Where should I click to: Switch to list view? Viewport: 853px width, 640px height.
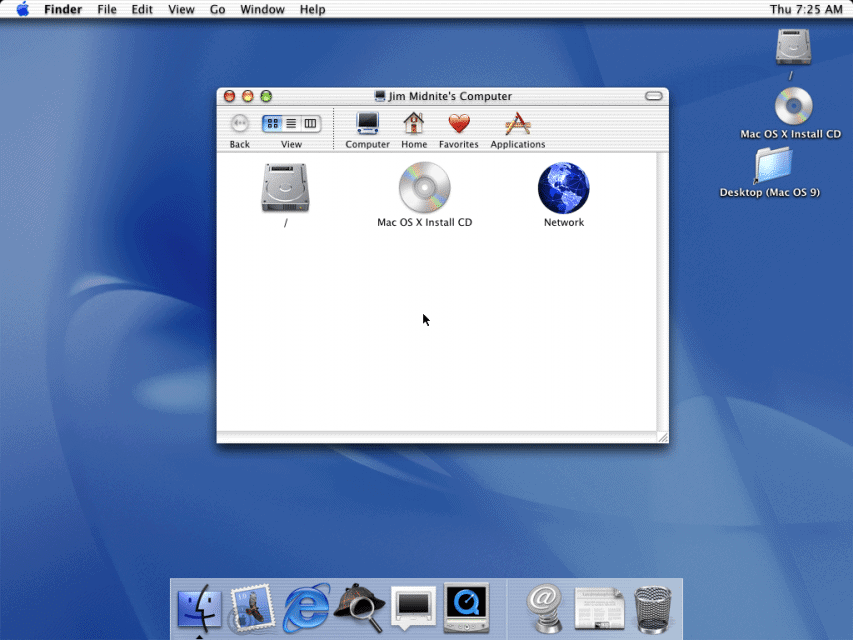click(x=292, y=123)
